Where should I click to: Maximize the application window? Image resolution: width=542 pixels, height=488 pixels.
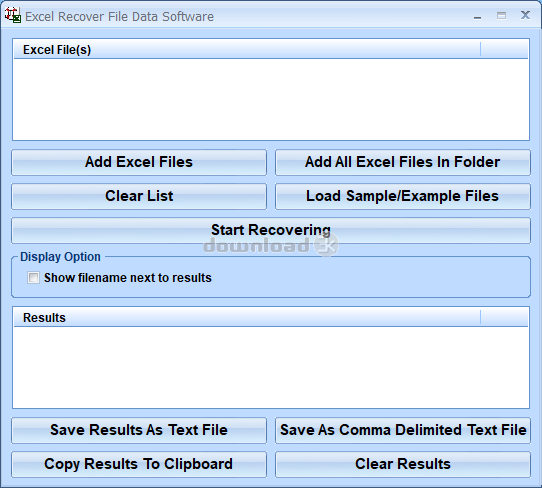pyautogui.click(x=501, y=16)
